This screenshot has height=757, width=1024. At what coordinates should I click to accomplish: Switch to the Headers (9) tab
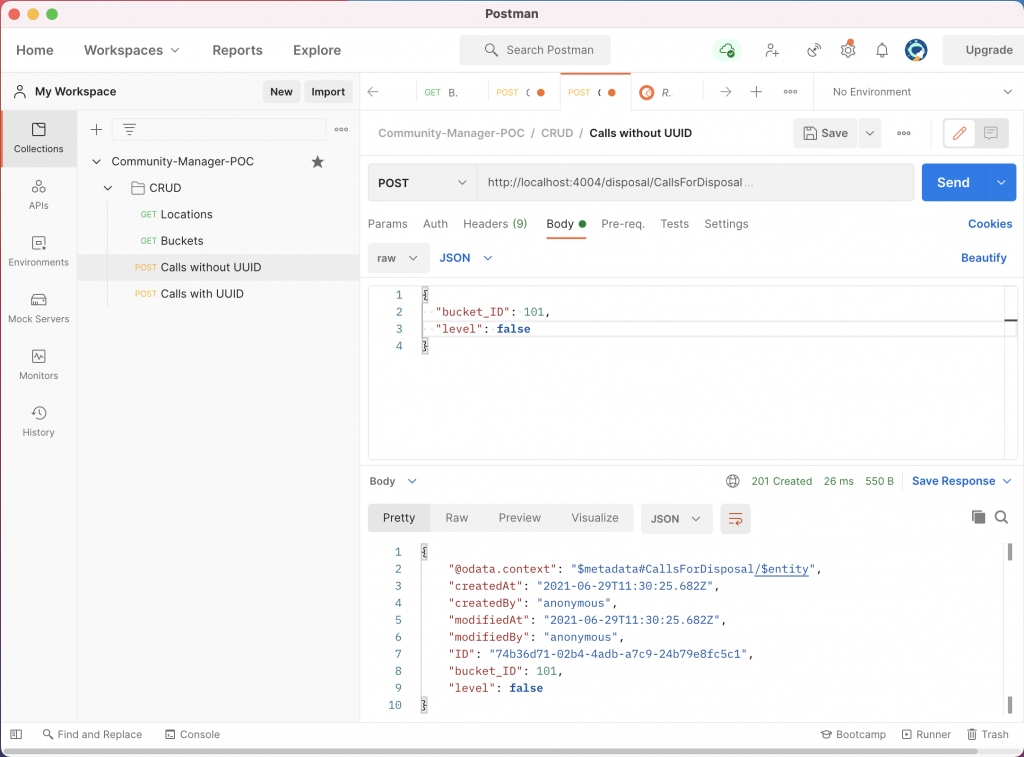495,224
